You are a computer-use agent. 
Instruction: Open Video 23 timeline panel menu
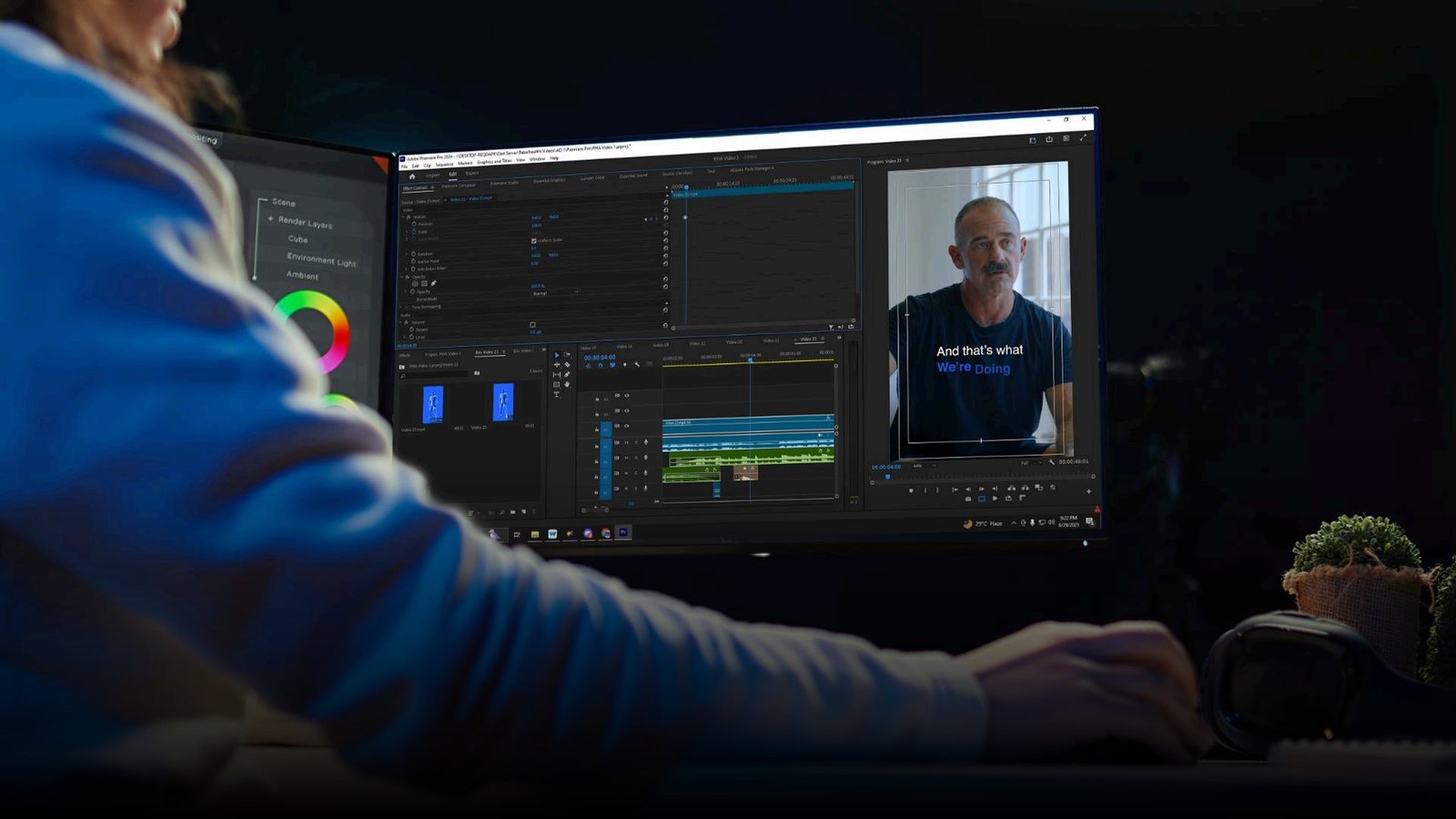(x=823, y=339)
